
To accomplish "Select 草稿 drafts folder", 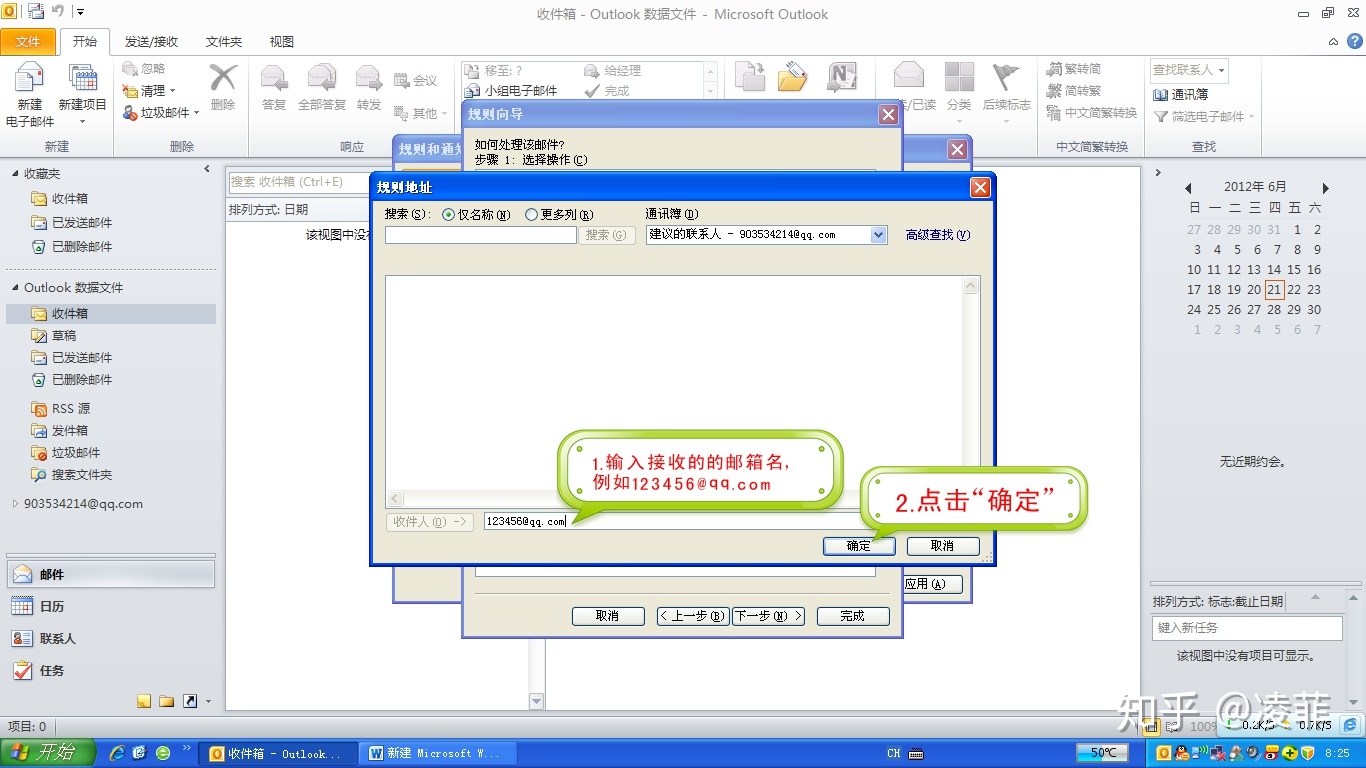I will click(64, 336).
